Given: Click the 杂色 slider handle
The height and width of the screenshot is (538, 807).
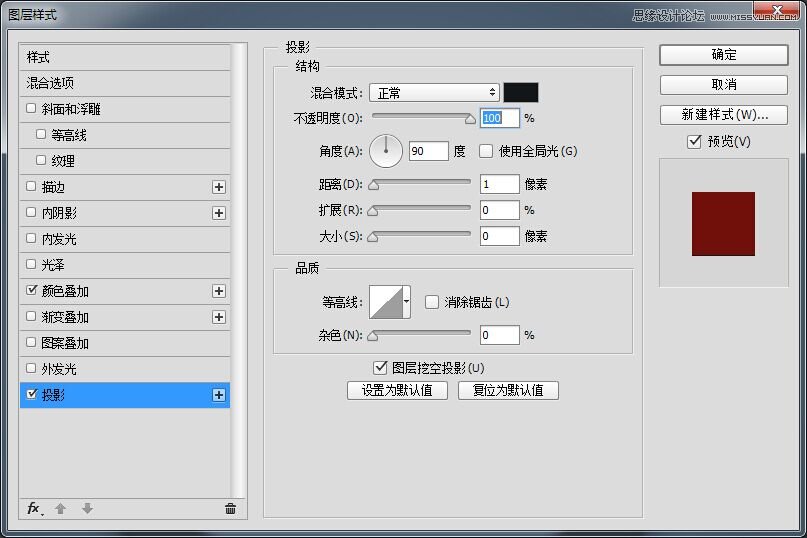Looking at the screenshot, I should point(374,336).
